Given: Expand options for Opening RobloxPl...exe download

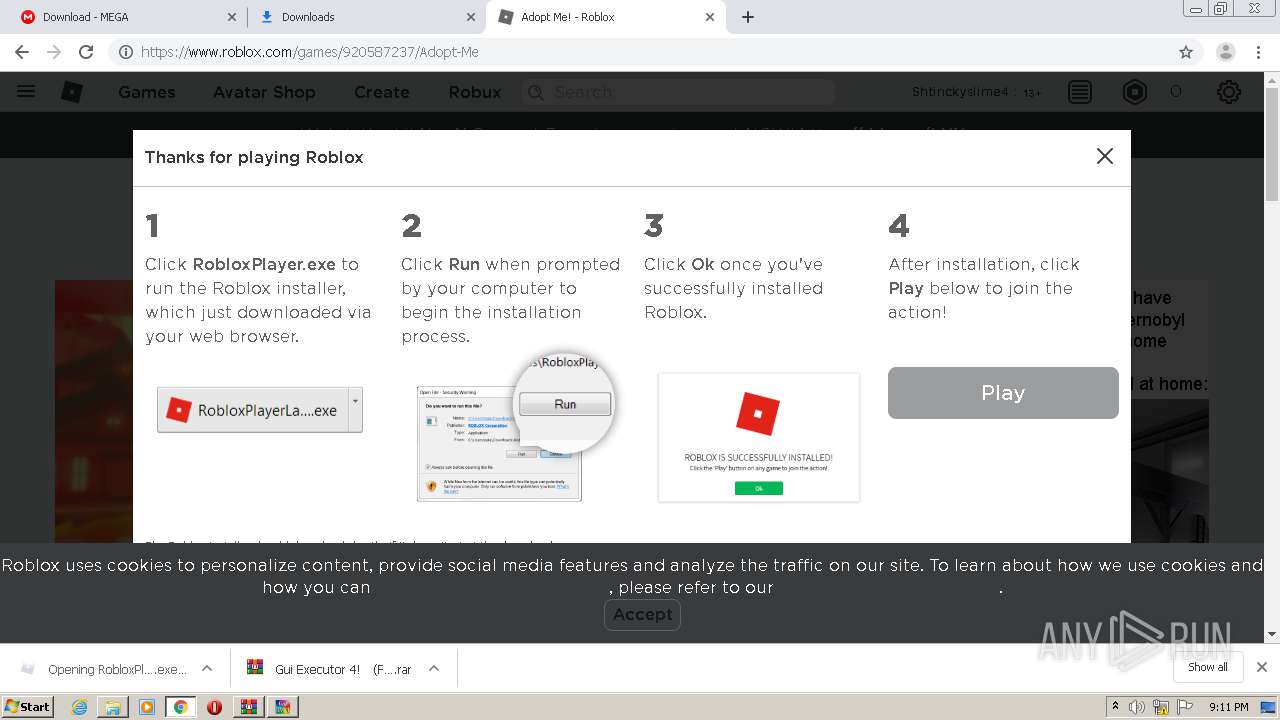Looking at the screenshot, I should [x=207, y=669].
